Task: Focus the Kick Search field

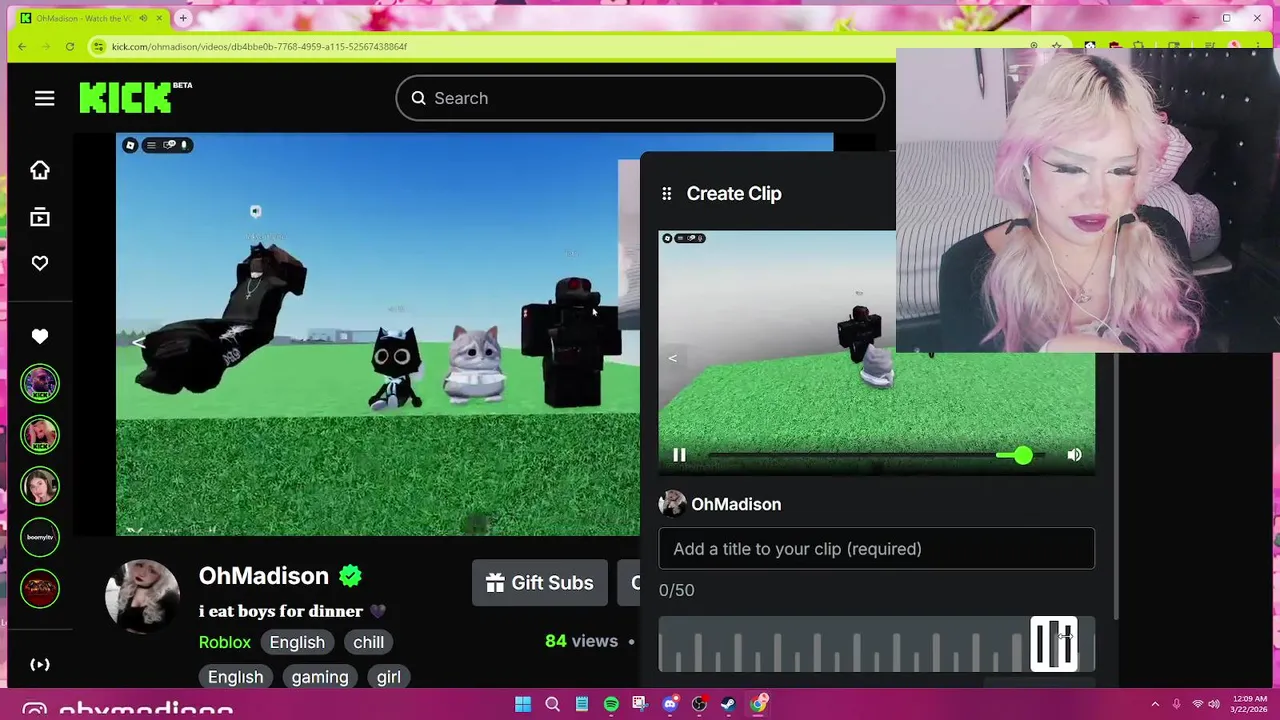Action: click(640, 98)
